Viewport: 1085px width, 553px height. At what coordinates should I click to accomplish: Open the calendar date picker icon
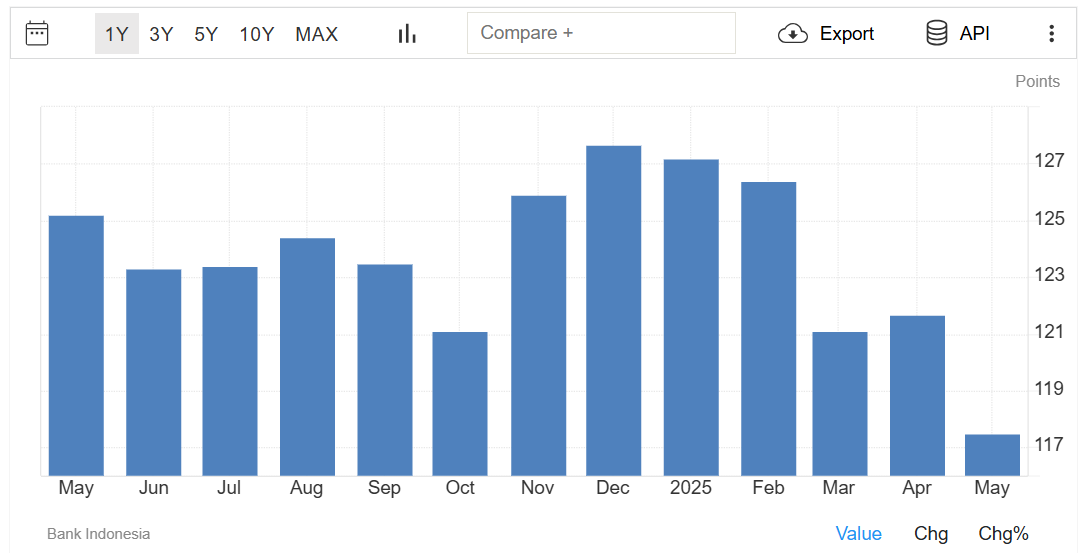click(37, 33)
